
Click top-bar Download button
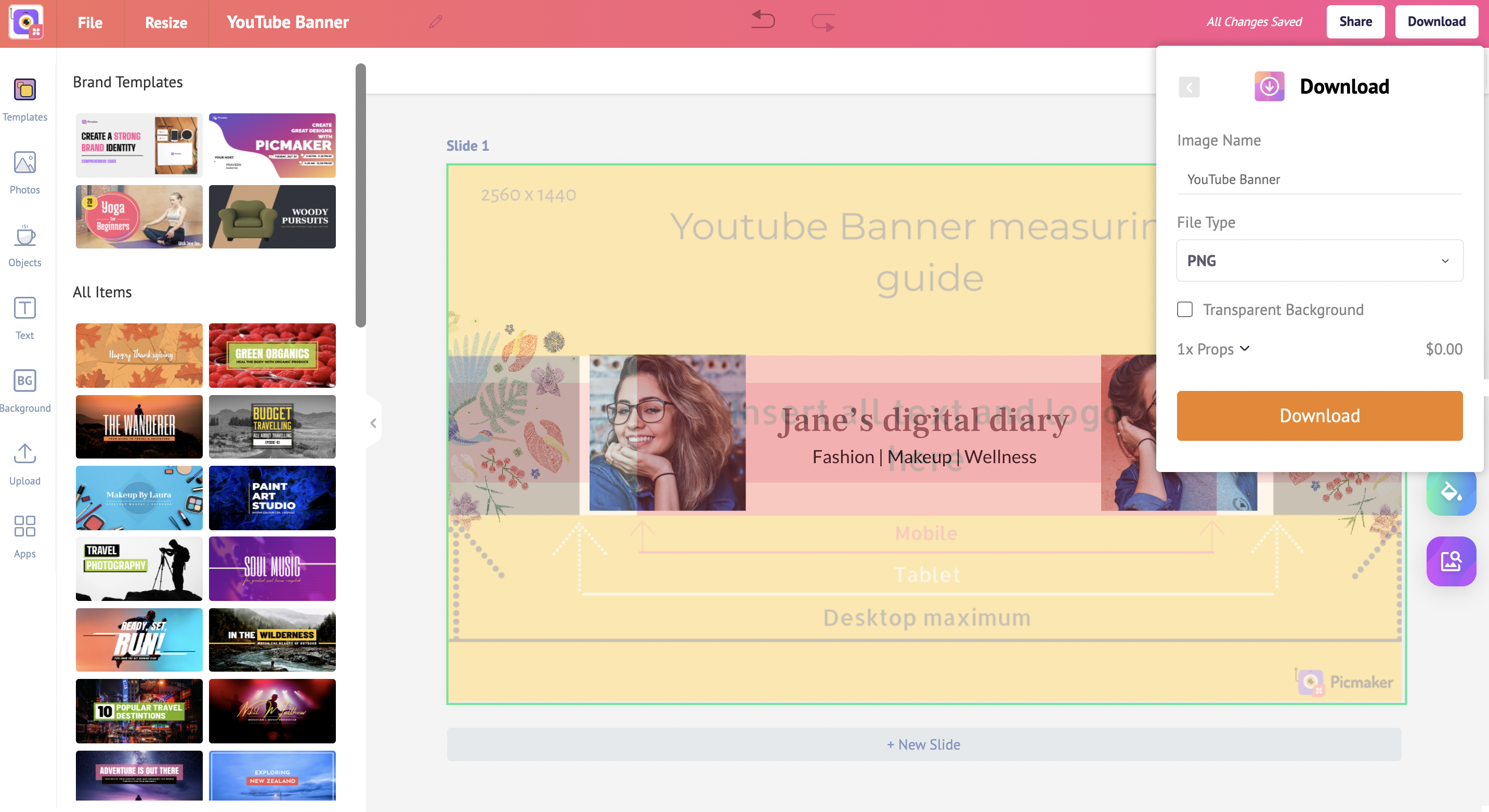[x=1436, y=21]
